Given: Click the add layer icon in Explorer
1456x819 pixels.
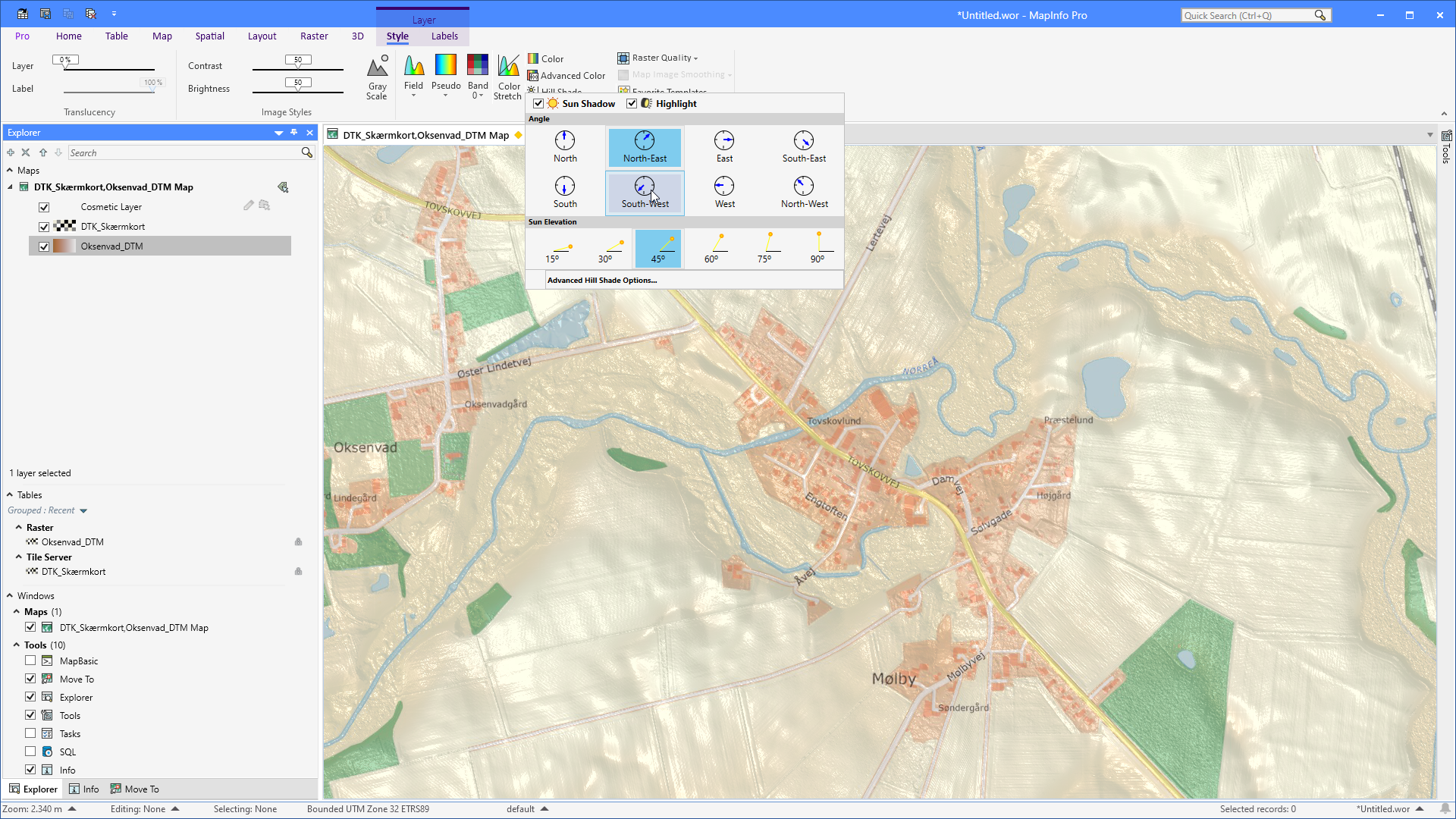Looking at the screenshot, I should [10, 152].
